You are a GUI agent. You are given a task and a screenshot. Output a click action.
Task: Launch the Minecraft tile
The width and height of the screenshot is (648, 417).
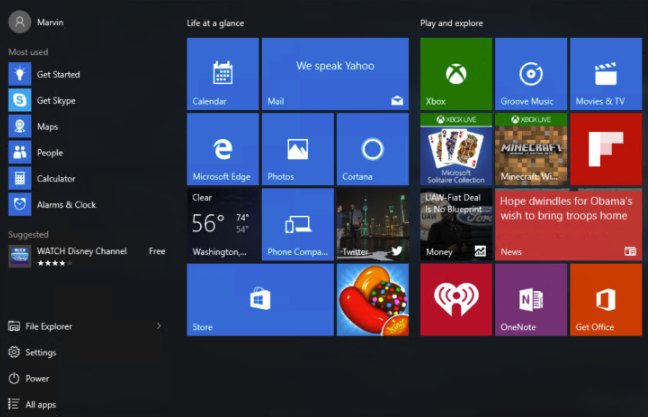[531, 149]
